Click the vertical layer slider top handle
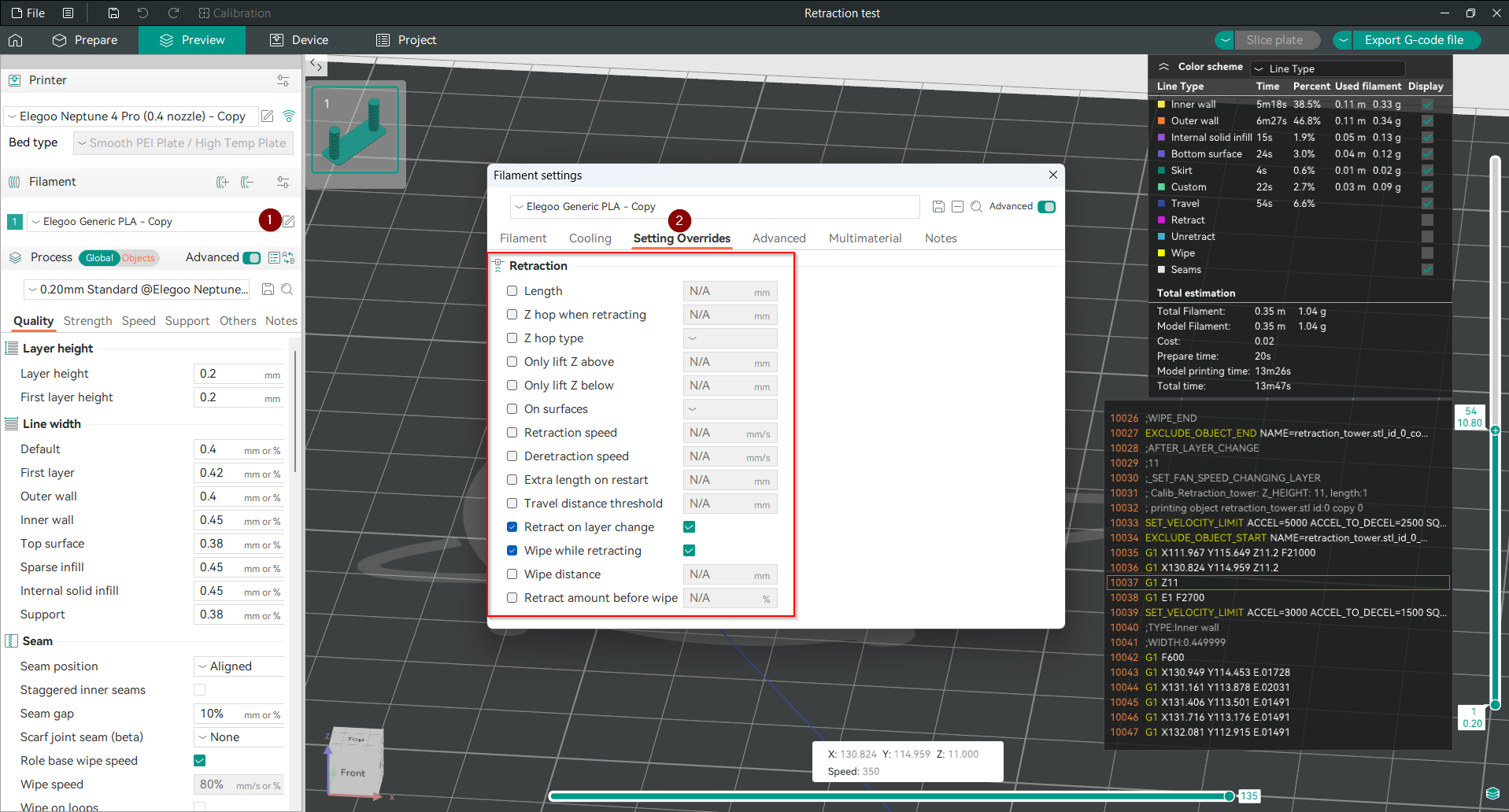The height and width of the screenshot is (812, 1509). pyautogui.click(x=1495, y=430)
